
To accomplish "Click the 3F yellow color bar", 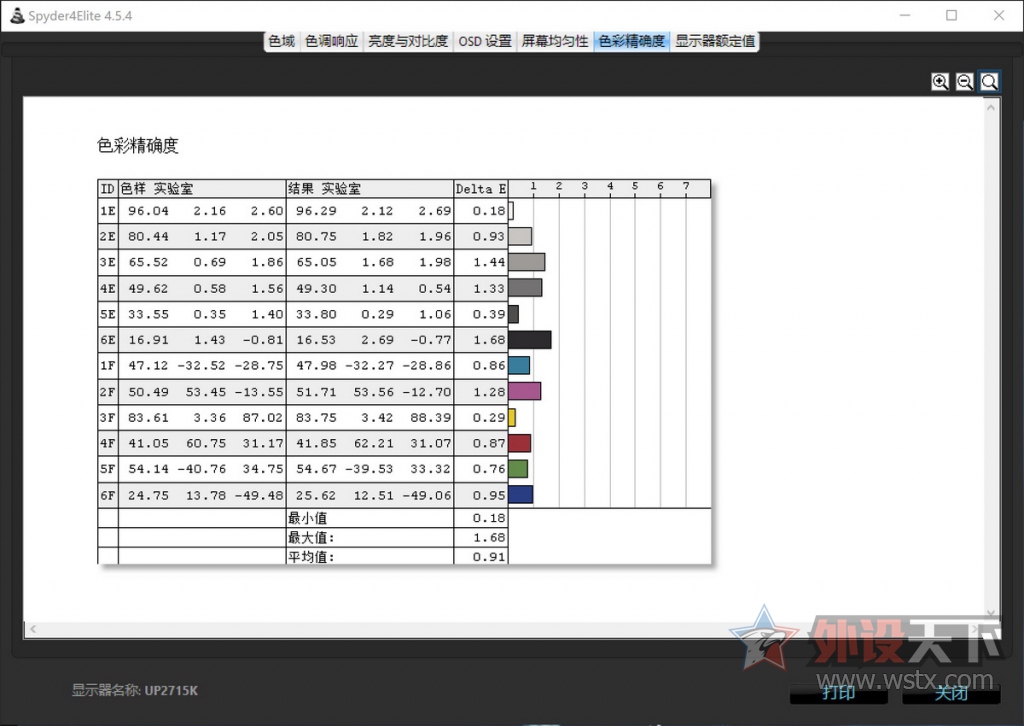I will (513, 417).
